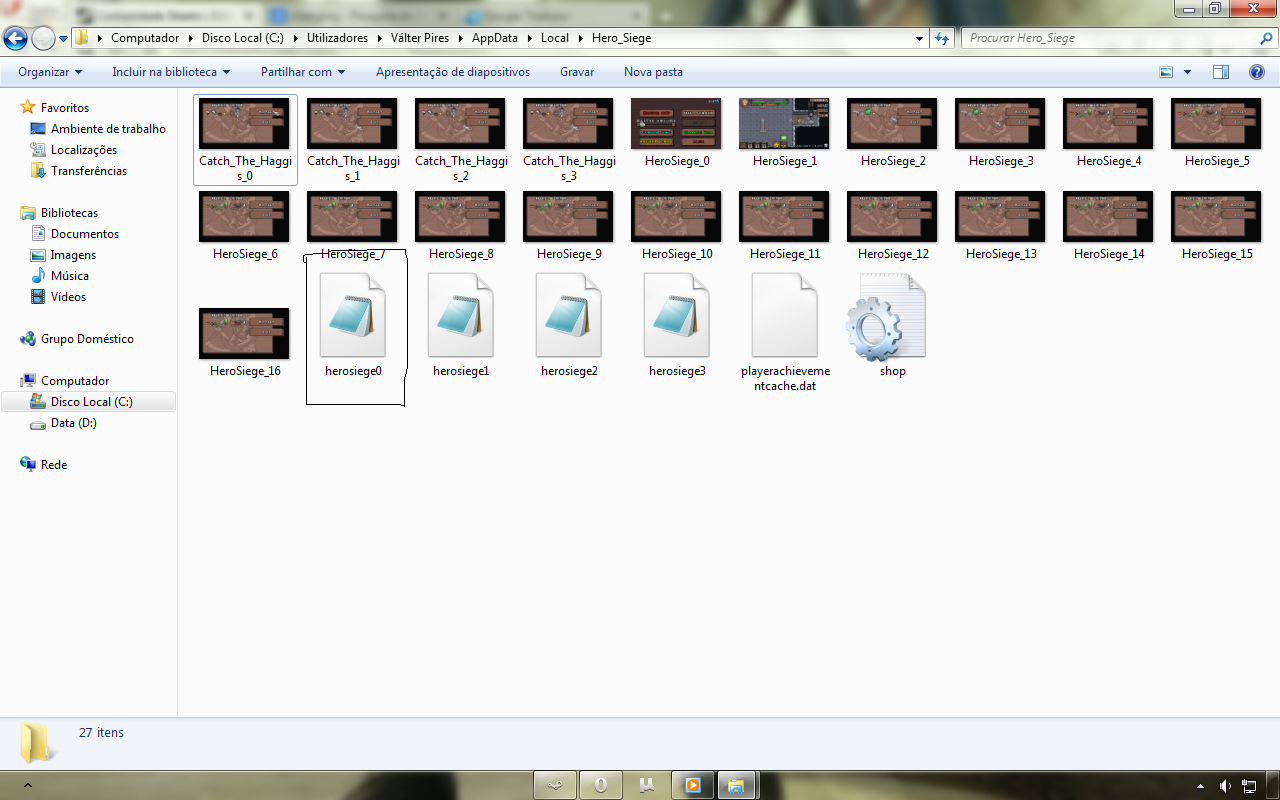Screen dimensions: 1280x800
Task: Select the herosiege1 text file
Action: tap(461, 316)
